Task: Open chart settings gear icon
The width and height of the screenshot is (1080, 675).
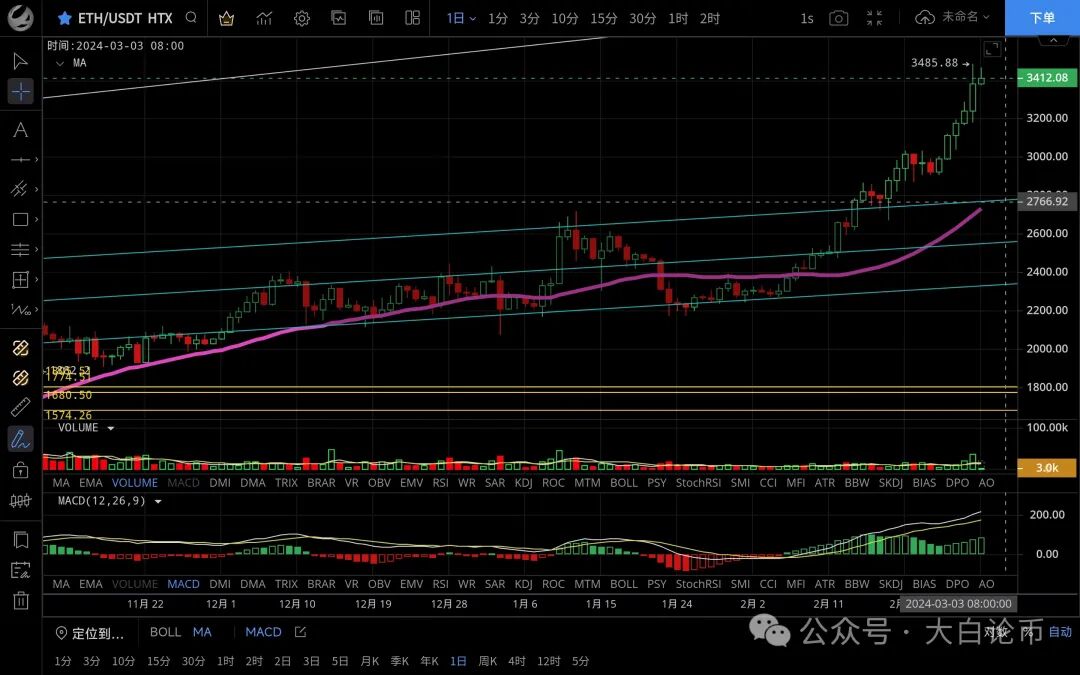Action: point(302,19)
